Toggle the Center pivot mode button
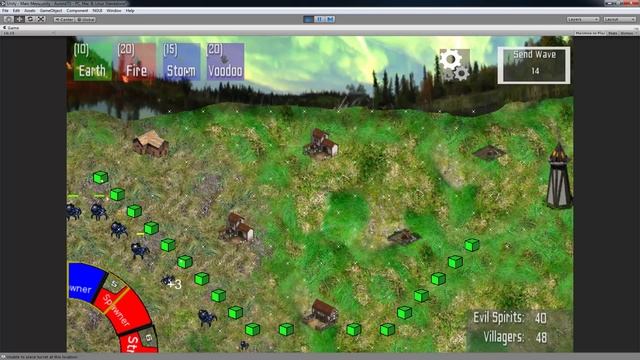 point(64,19)
